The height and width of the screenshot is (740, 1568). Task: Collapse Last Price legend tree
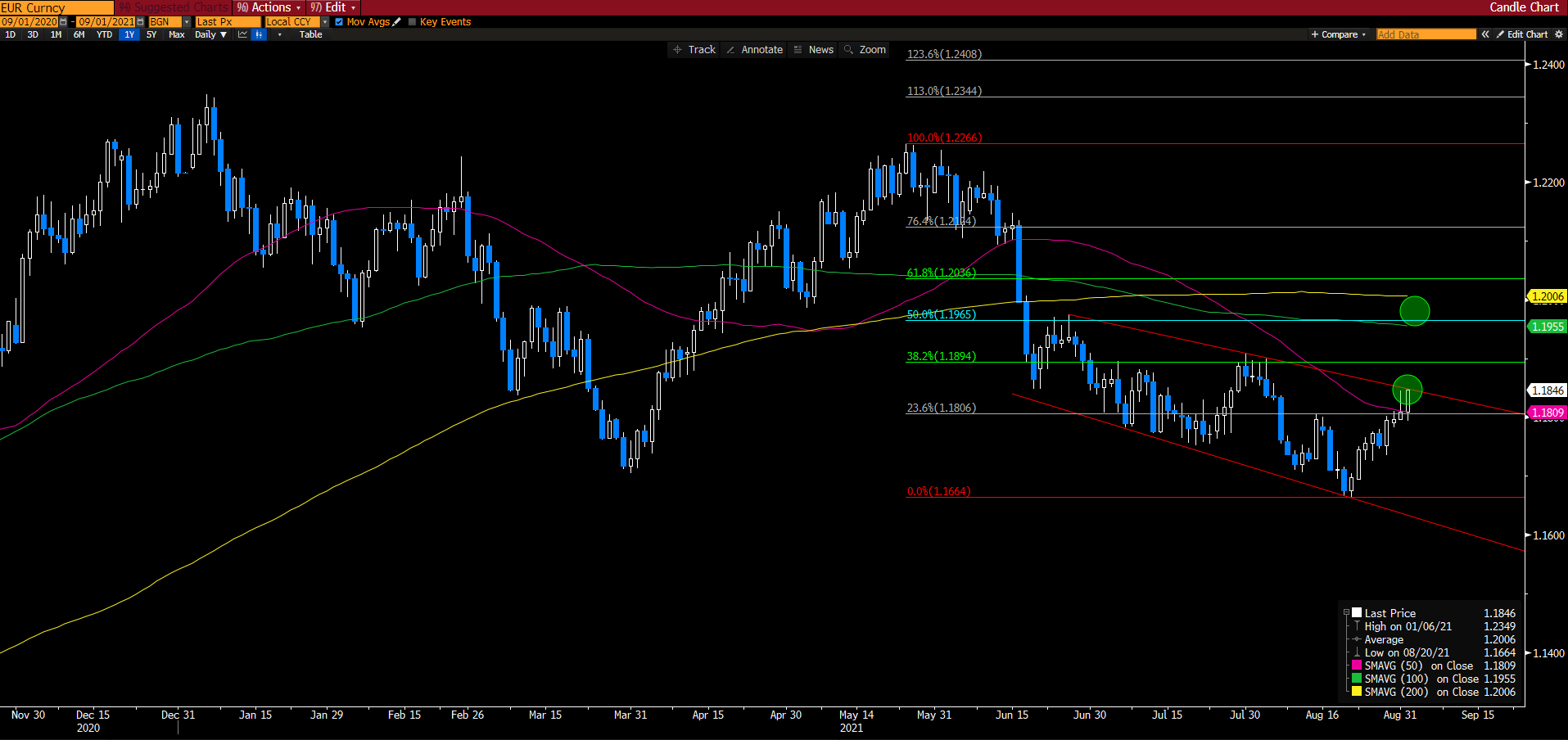click(1346, 613)
